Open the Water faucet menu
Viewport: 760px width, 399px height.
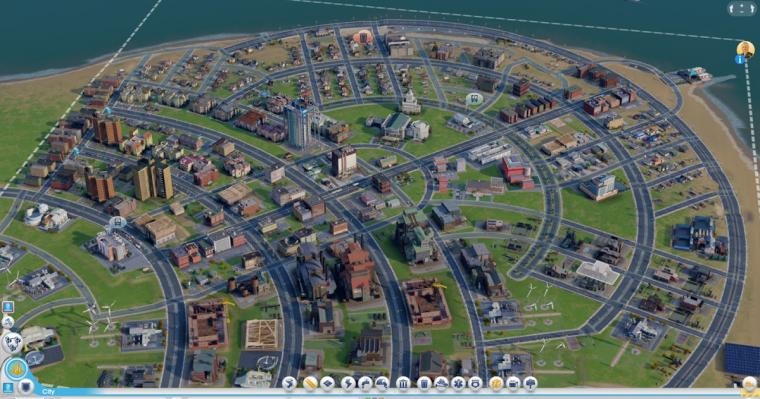(x=365, y=383)
